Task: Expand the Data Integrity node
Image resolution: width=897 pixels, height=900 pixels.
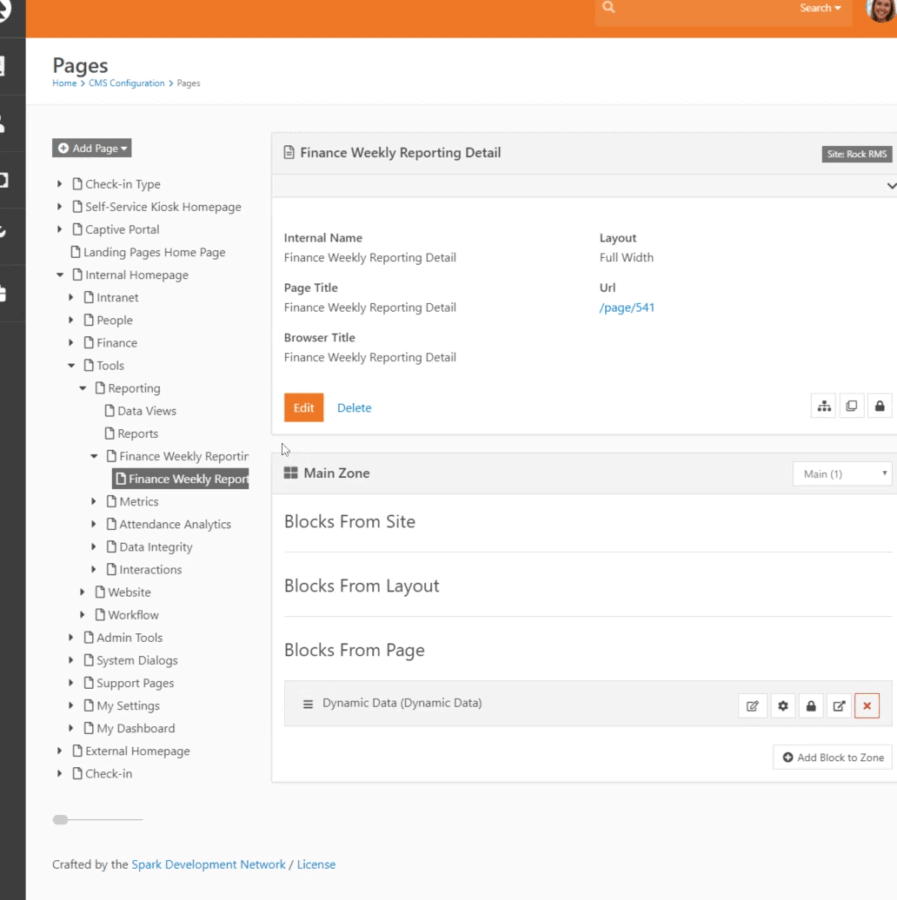Action: tap(94, 547)
